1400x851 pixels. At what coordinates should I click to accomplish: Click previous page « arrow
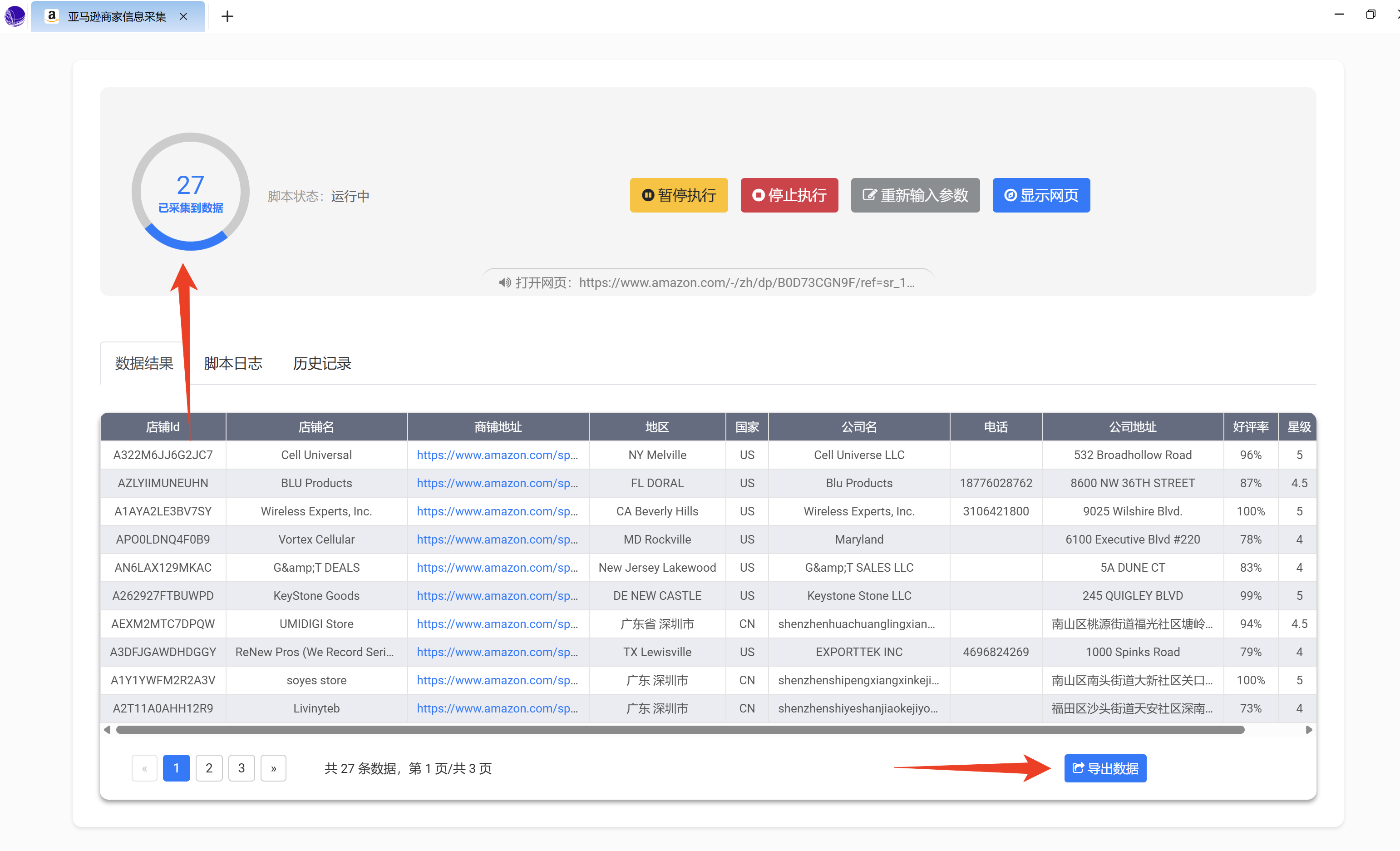pyautogui.click(x=144, y=768)
